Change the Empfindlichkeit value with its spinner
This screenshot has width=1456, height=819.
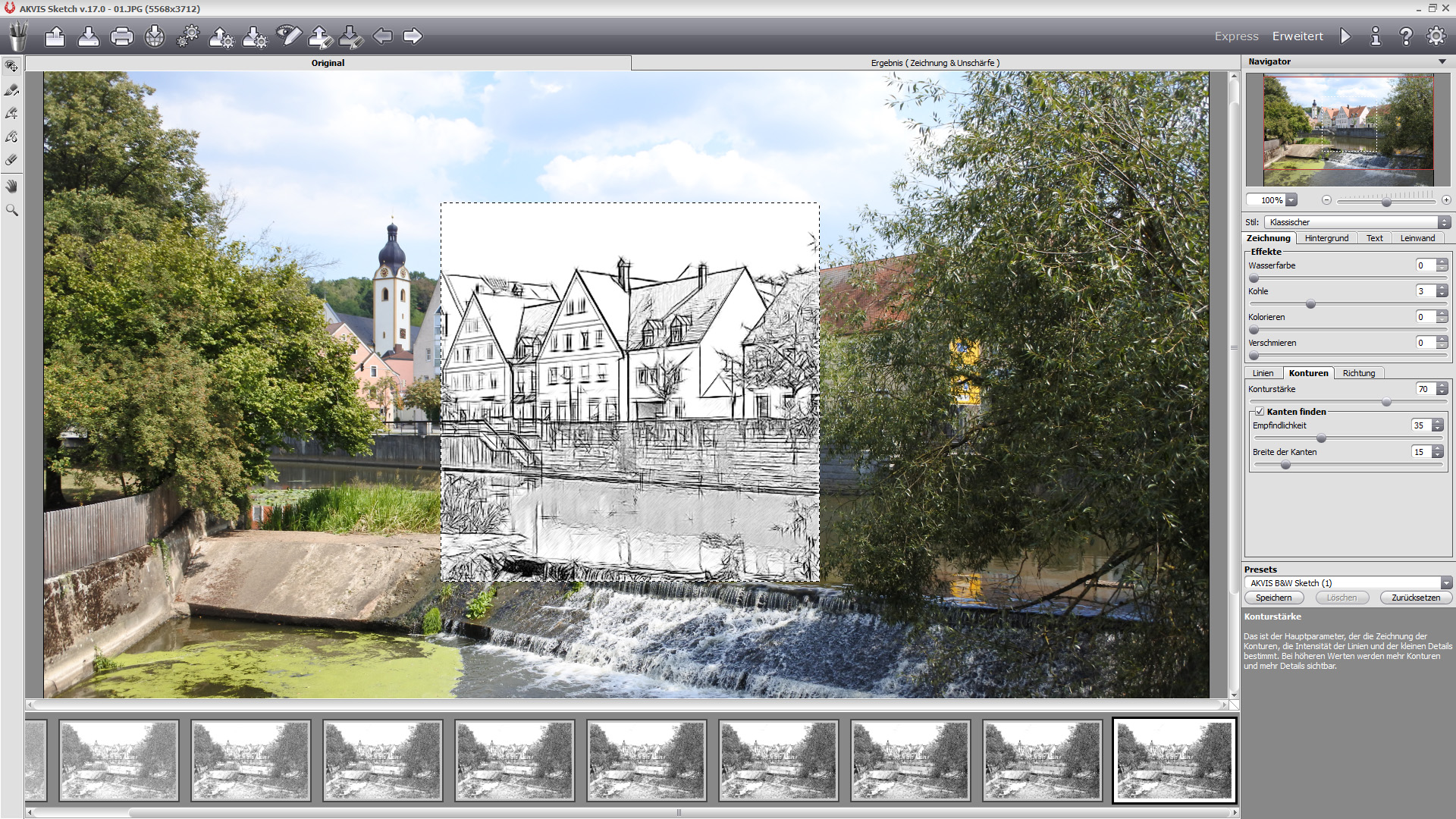point(1438,425)
